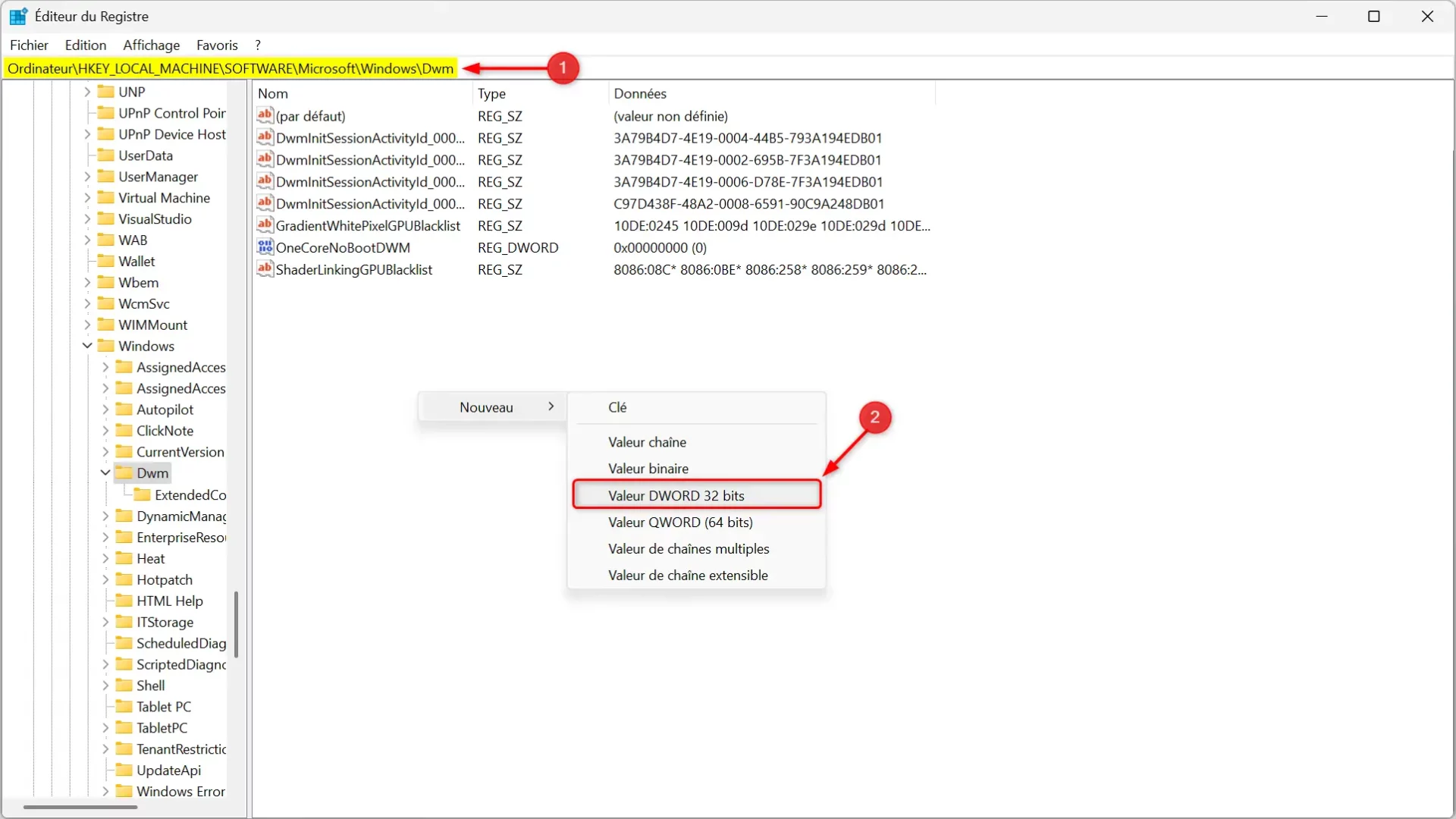Image resolution: width=1456 pixels, height=819 pixels.
Task: Collapse the Dwm tree node
Action: click(x=105, y=472)
